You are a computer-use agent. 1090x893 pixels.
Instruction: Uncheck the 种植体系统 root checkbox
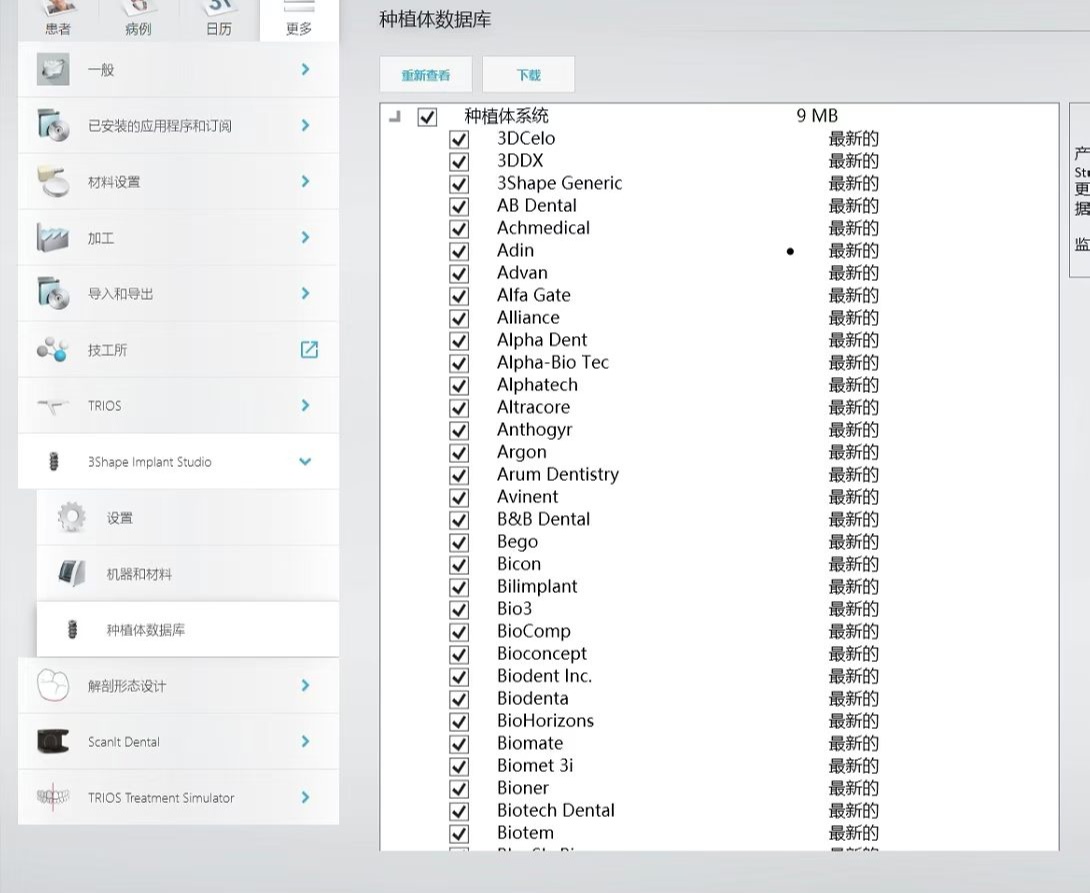[x=427, y=117]
